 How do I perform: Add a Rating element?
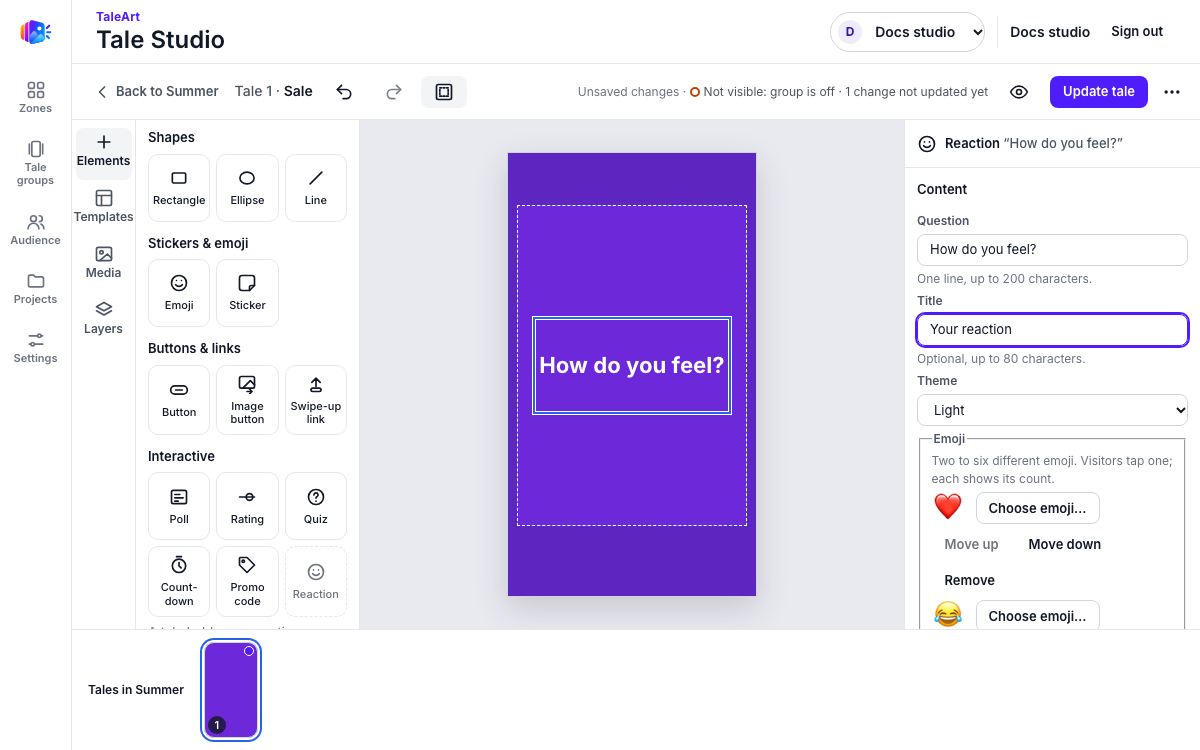(x=247, y=506)
